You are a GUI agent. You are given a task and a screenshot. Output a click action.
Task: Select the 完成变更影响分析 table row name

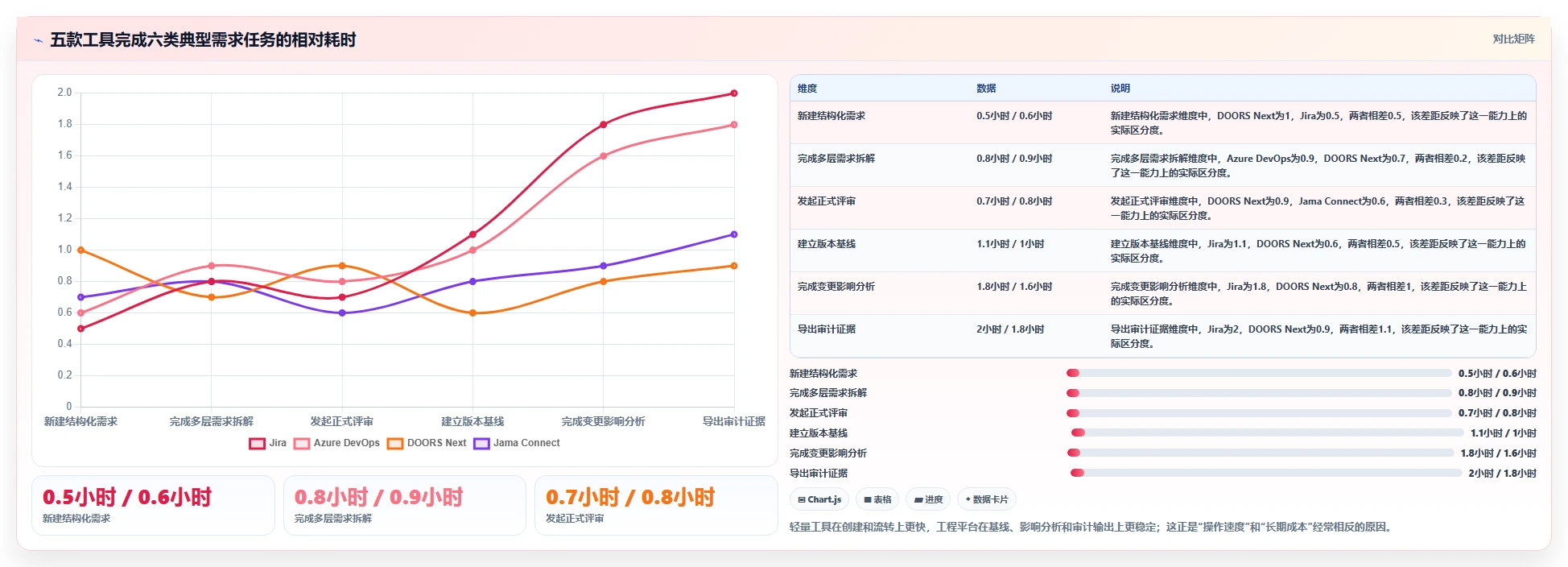pos(836,287)
